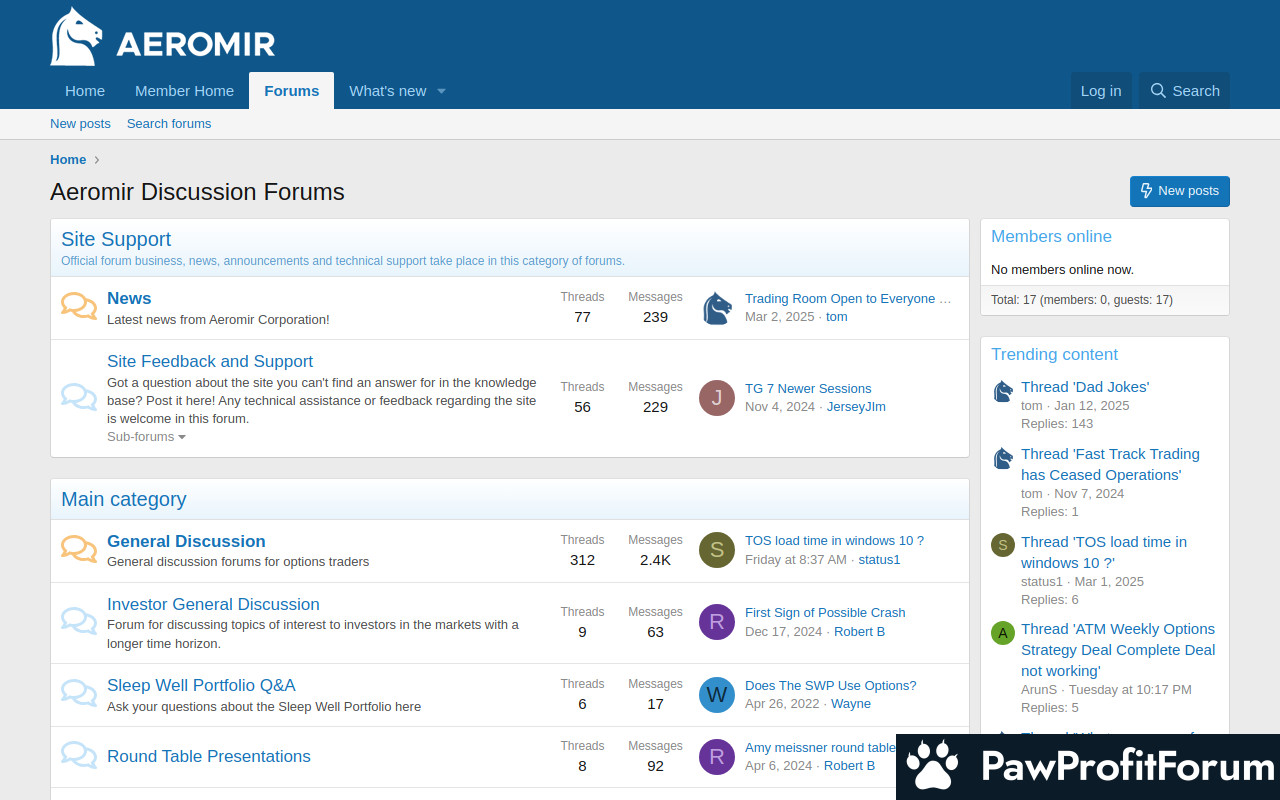This screenshot has width=1280, height=800.
Task: Open Sleep Well Portfolio Q&A forum
Action: coord(201,685)
